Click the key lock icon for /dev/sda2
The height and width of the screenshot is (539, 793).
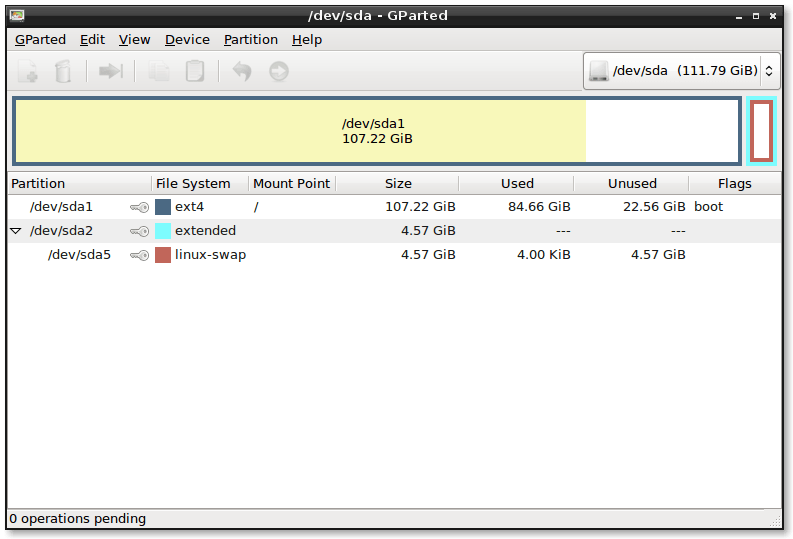pyautogui.click(x=139, y=231)
